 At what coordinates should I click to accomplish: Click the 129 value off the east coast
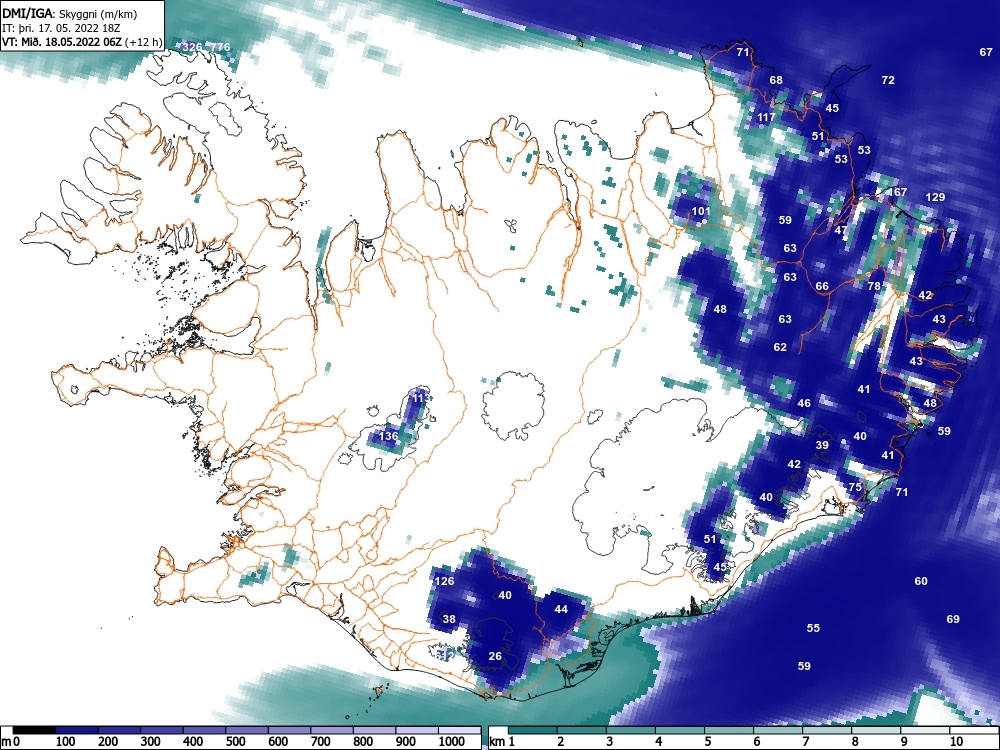[x=935, y=197]
